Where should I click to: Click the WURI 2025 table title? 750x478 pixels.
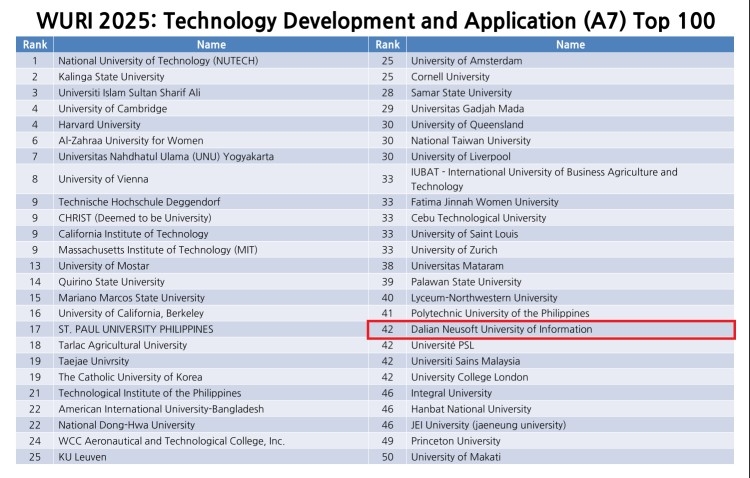click(x=375, y=20)
